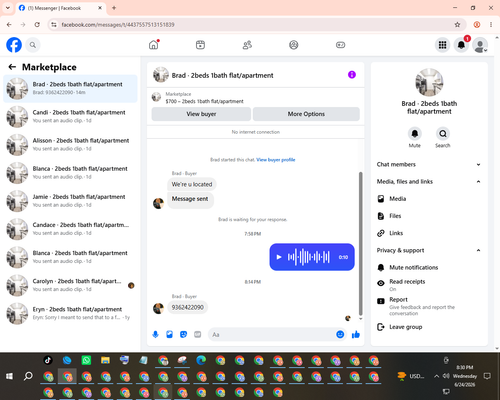Click the chat vertical scrollbar
This screenshot has height=400, width=500.
[360, 243]
